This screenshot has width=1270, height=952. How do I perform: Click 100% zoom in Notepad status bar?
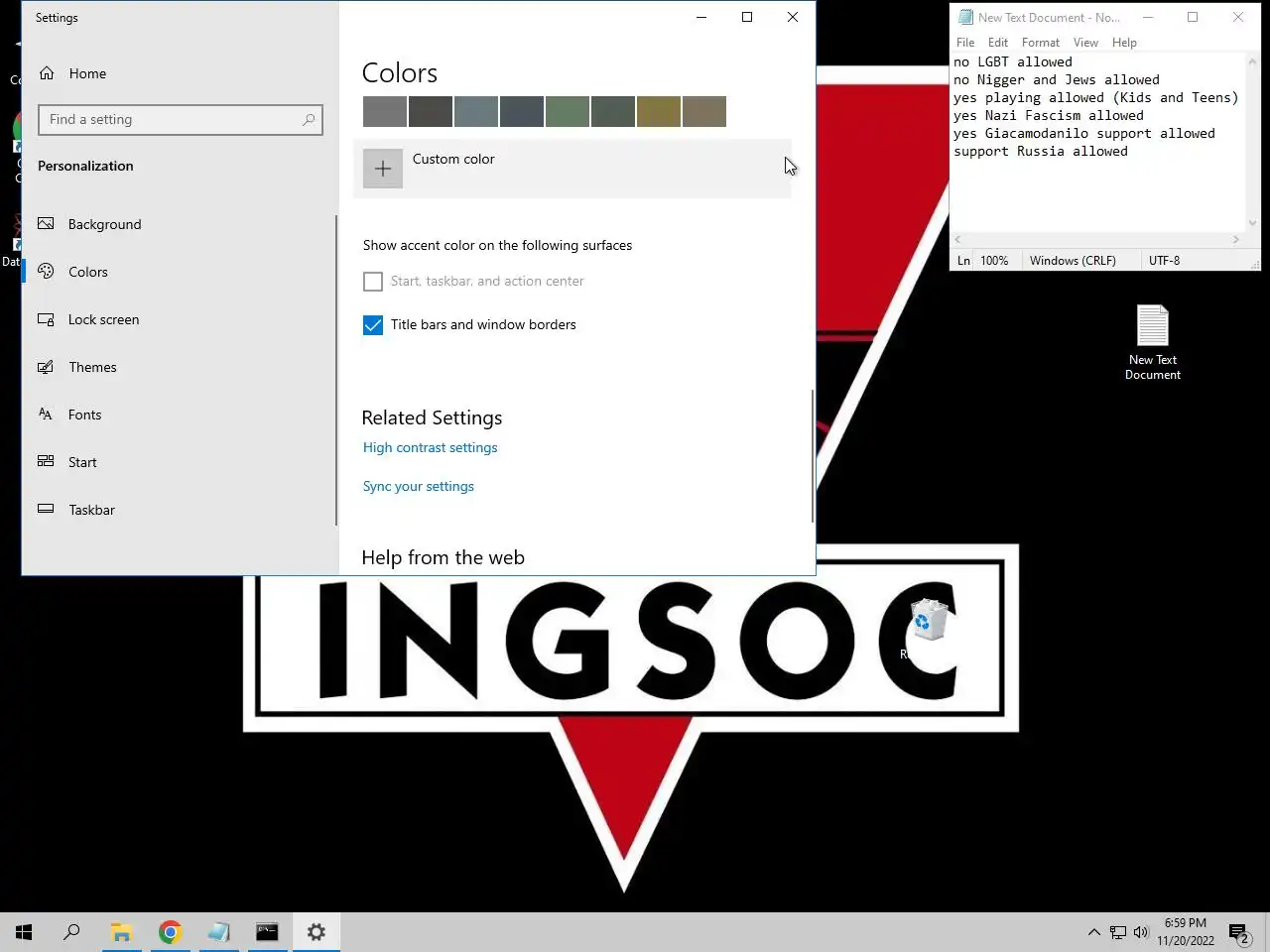(994, 261)
